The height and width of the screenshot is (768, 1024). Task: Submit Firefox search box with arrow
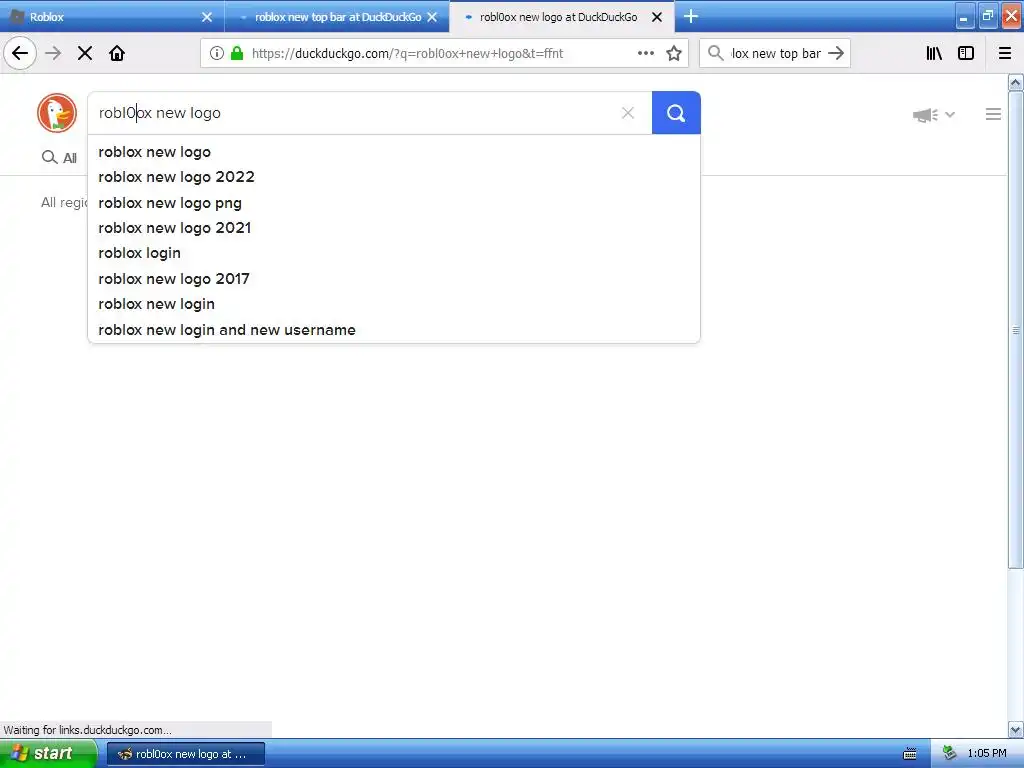pos(836,53)
